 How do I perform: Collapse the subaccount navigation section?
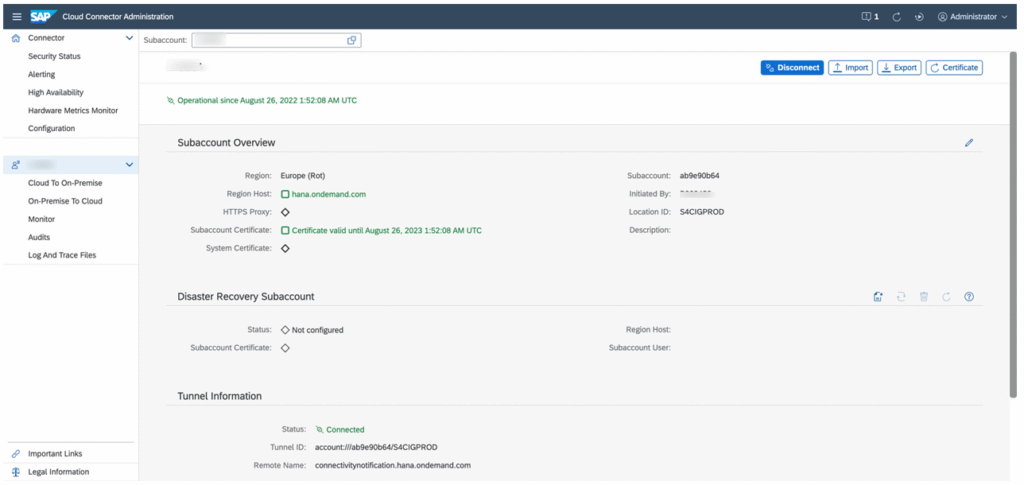pos(129,164)
